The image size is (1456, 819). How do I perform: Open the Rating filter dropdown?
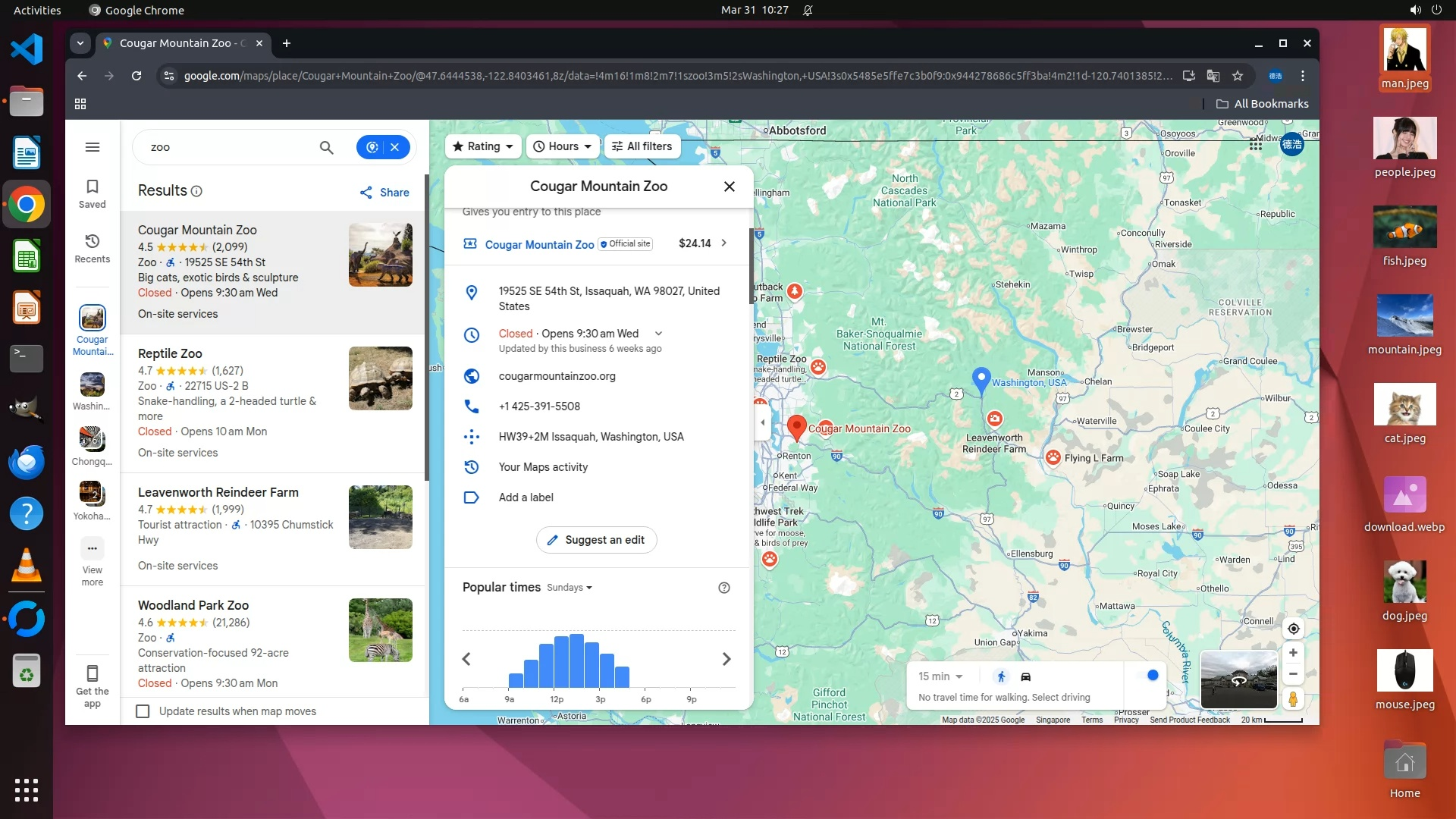coord(483,146)
